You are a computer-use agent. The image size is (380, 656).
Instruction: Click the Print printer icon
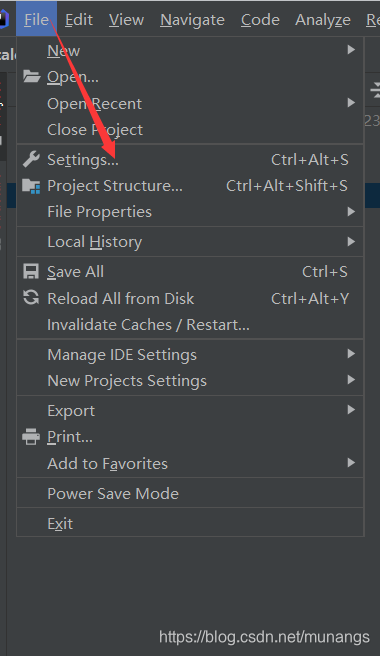coord(31,436)
